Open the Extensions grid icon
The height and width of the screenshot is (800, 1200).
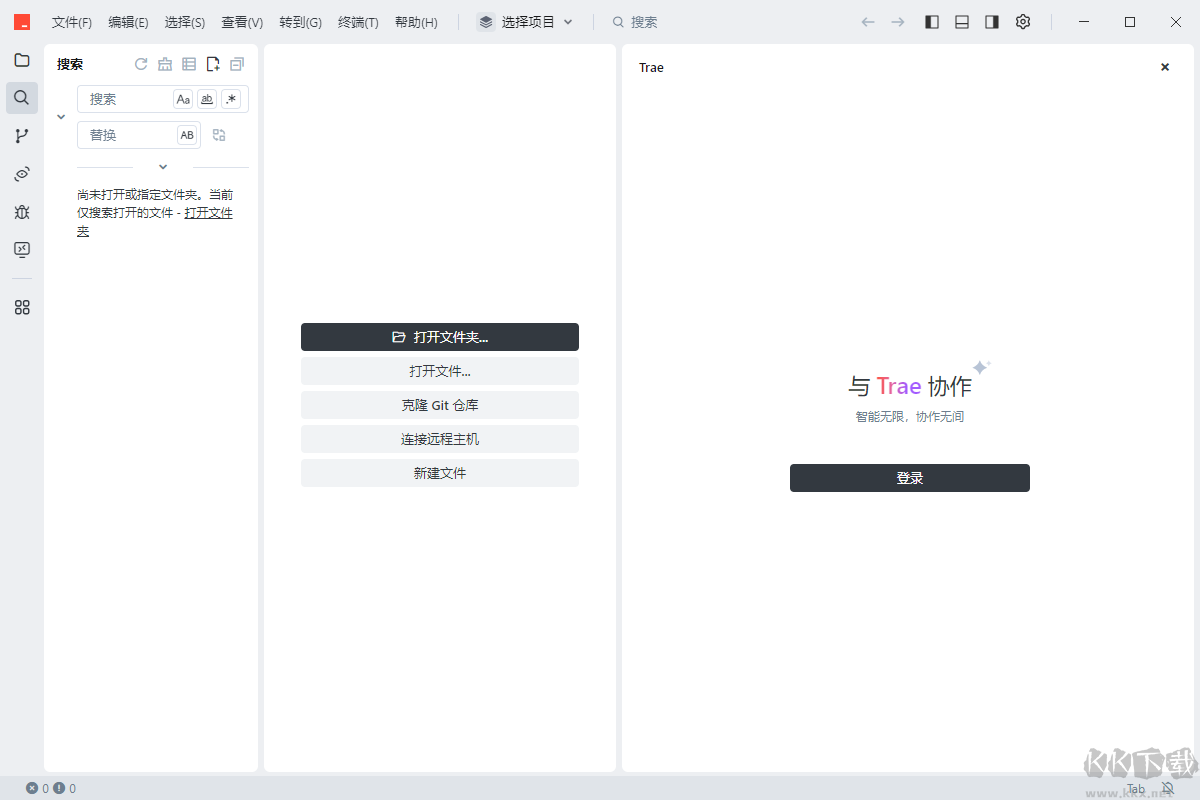click(x=21, y=307)
